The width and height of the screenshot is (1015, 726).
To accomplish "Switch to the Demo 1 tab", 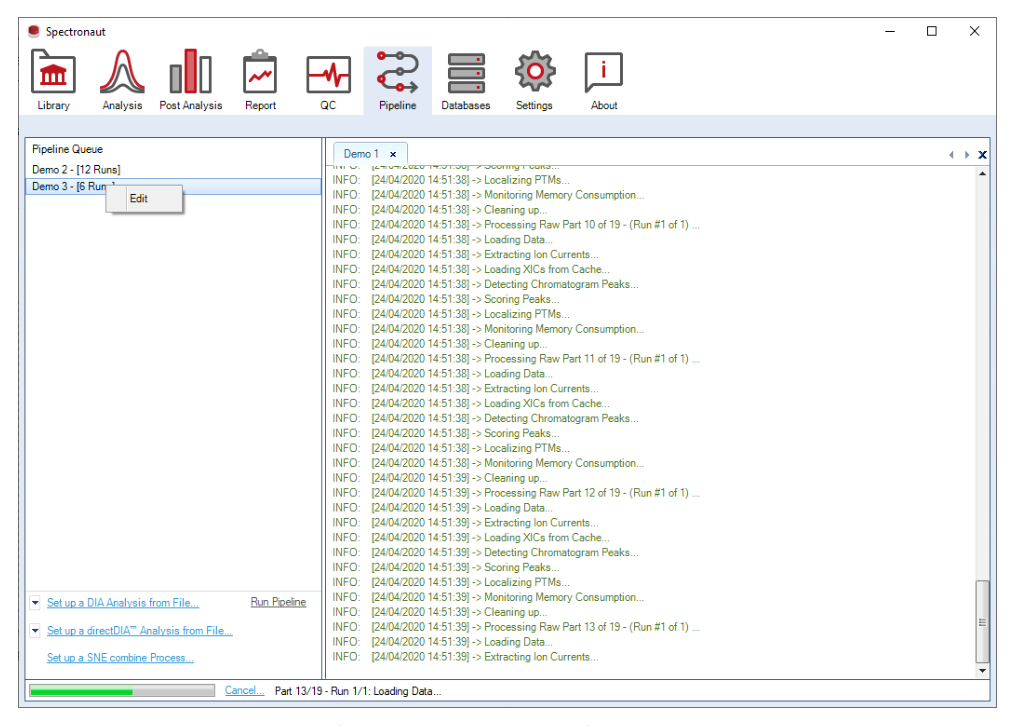I will coord(361,154).
